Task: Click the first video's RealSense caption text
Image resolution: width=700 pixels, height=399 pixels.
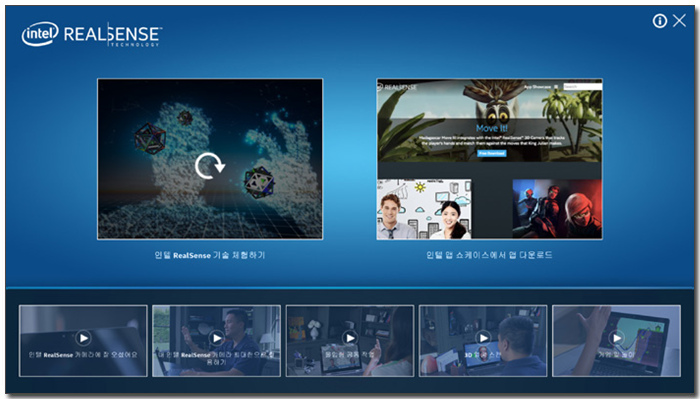Action: (83, 354)
